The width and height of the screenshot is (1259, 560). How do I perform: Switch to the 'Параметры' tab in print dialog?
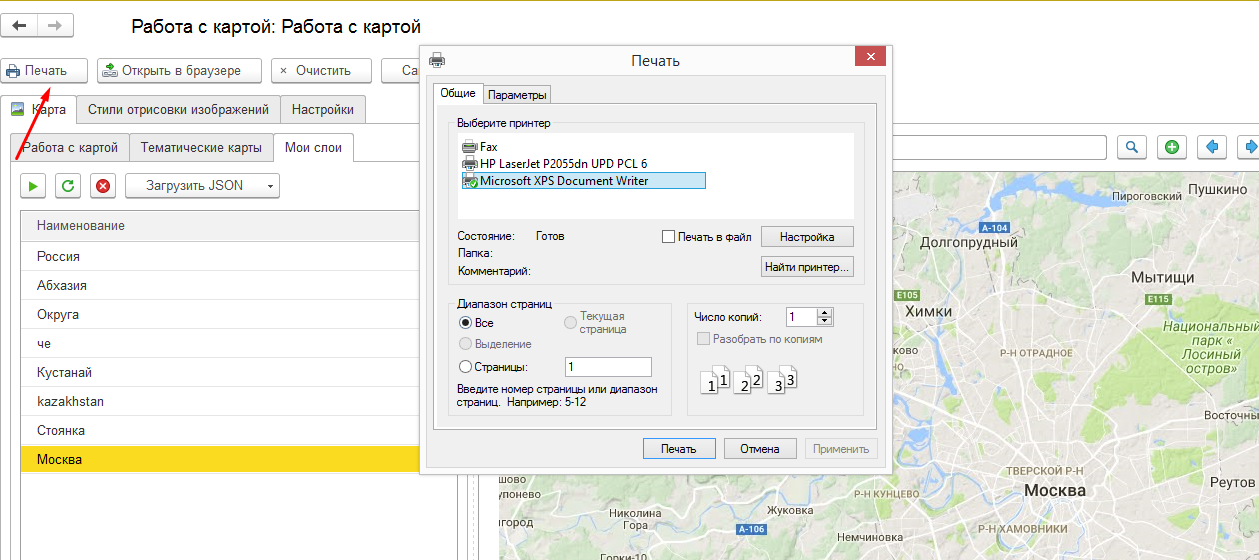tap(517, 95)
